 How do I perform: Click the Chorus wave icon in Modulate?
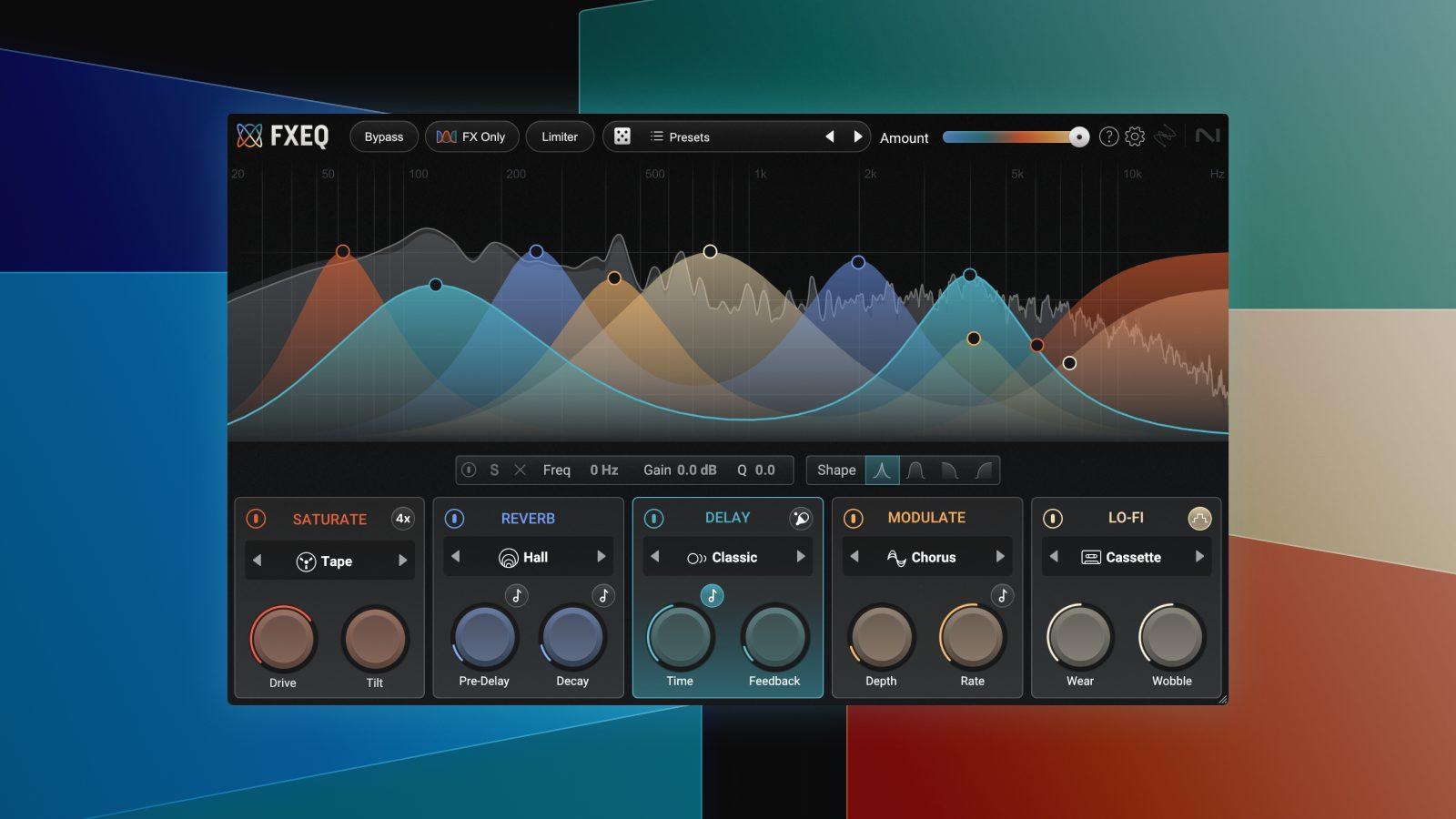(x=896, y=558)
